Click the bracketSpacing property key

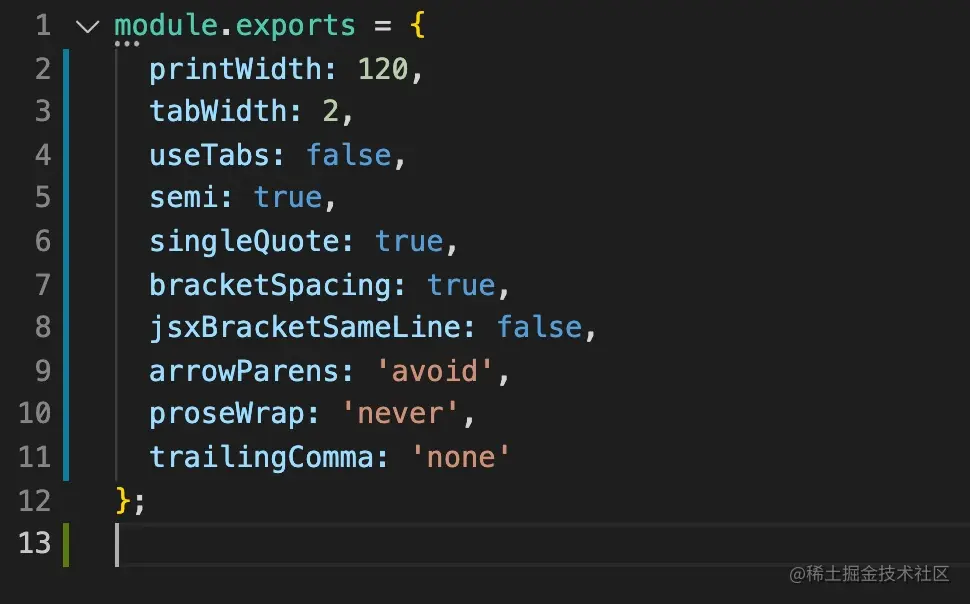click(x=270, y=285)
